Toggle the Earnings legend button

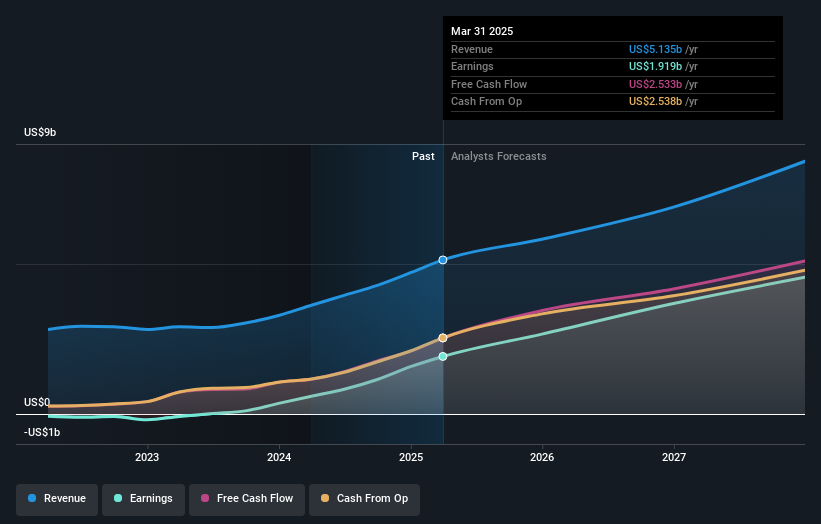(143, 499)
